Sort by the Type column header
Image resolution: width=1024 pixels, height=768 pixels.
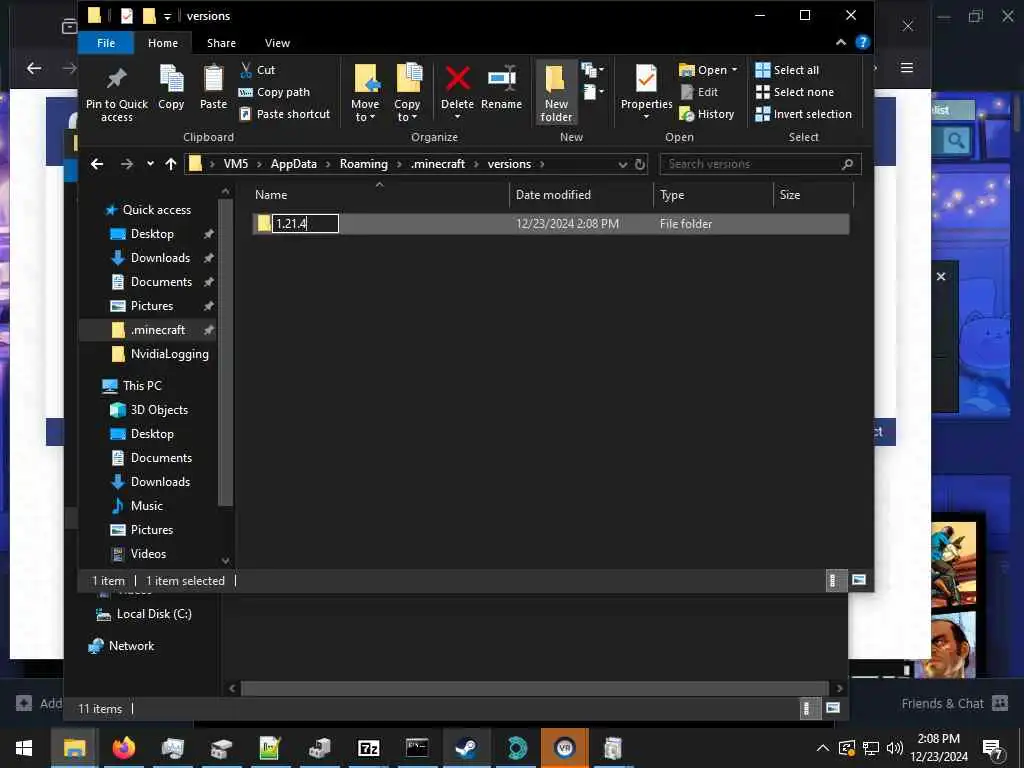pyautogui.click(x=713, y=195)
